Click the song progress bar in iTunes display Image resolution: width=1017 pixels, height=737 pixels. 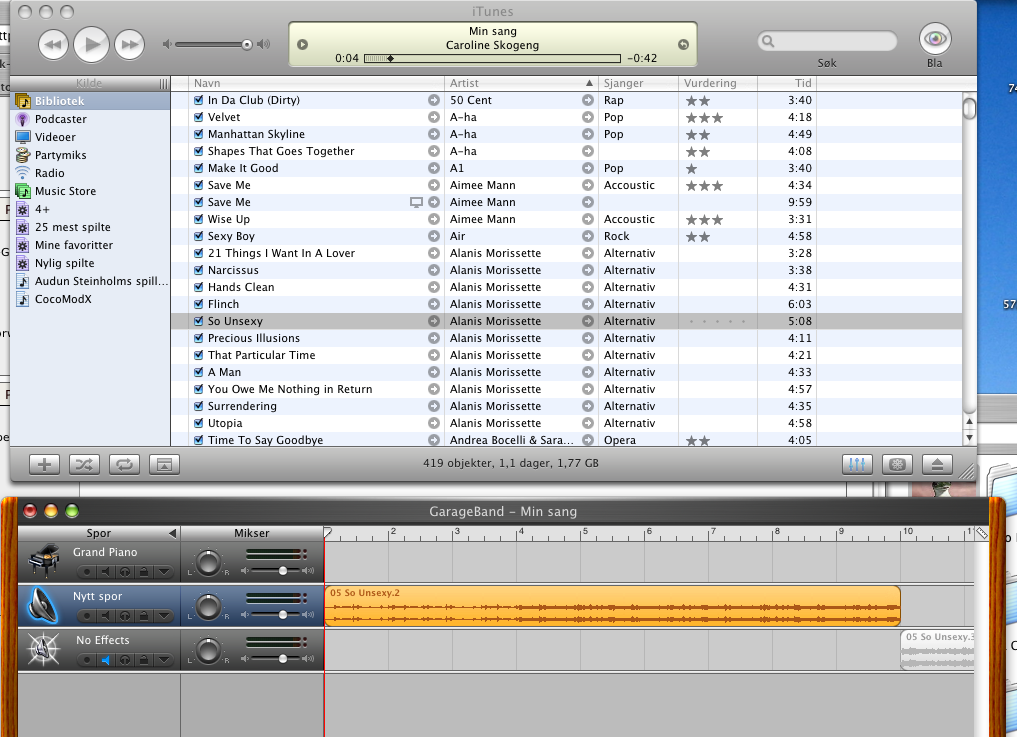[492, 58]
